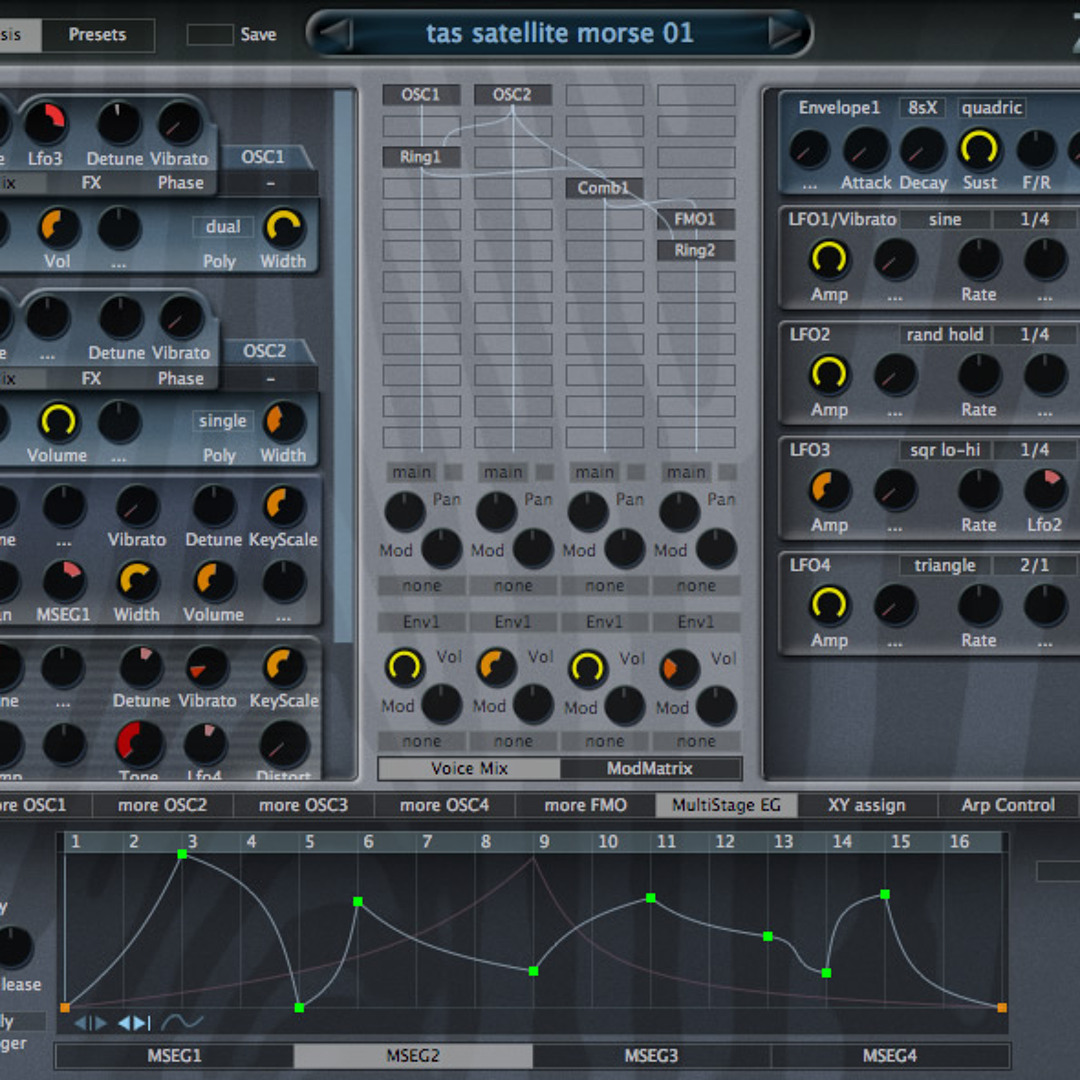
Task: Open the LFO2 rand hold waveform dropdown
Action: pos(944,335)
